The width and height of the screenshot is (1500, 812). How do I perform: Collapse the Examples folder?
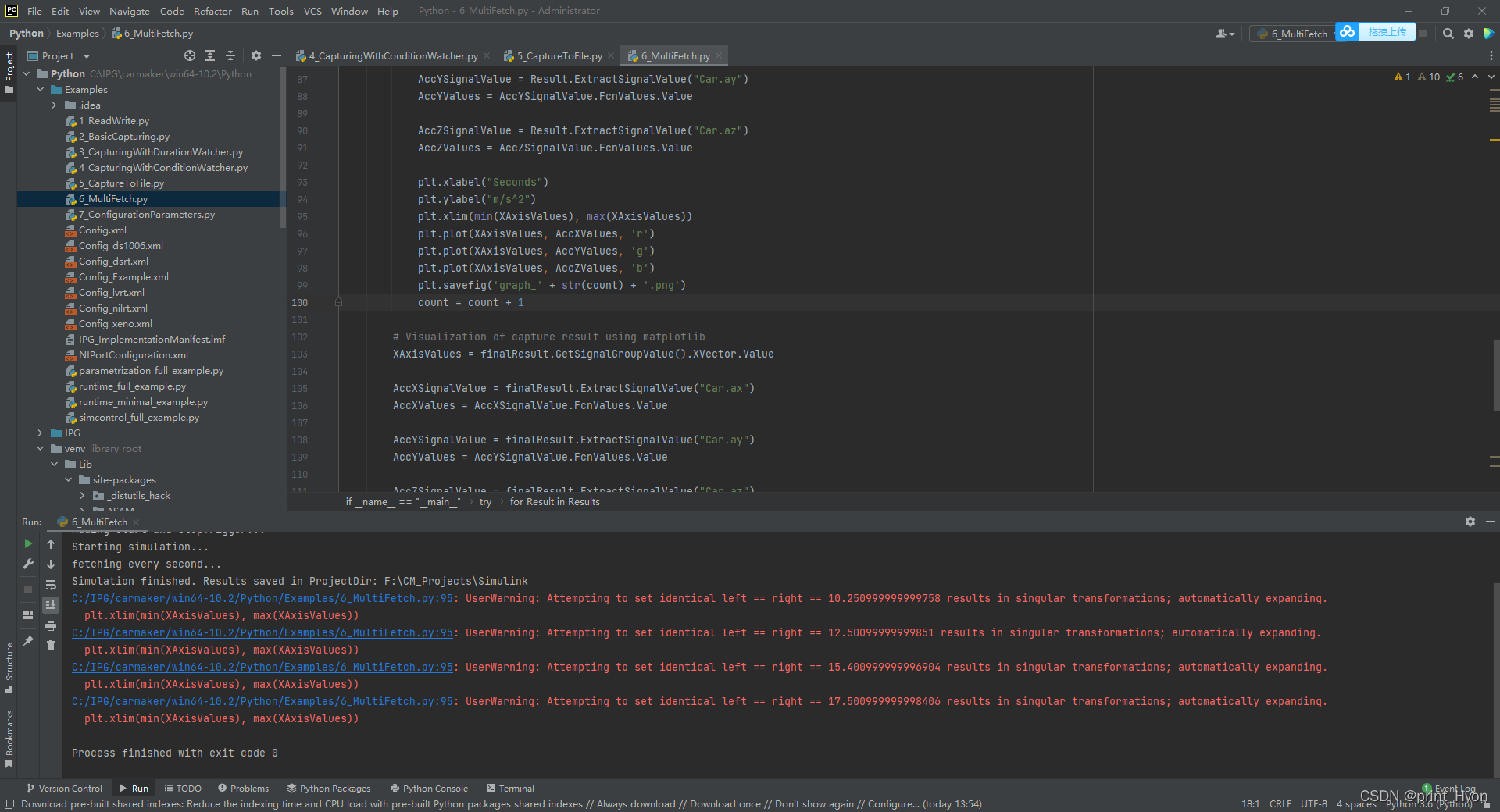pyautogui.click(x=41, y=90)
